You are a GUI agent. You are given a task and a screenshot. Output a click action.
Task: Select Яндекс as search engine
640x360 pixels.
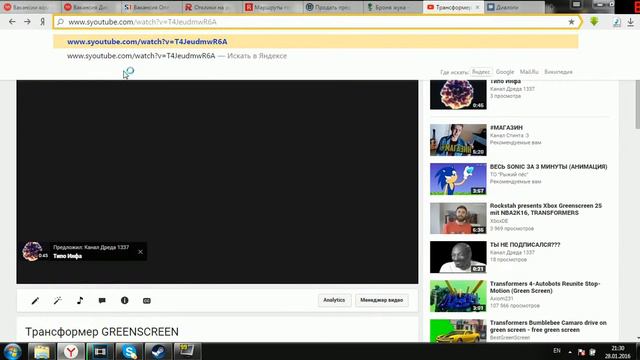481,72
